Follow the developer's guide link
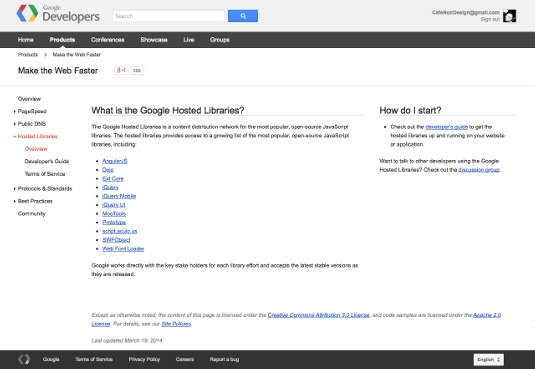The image size is (535, 369). 446,127
